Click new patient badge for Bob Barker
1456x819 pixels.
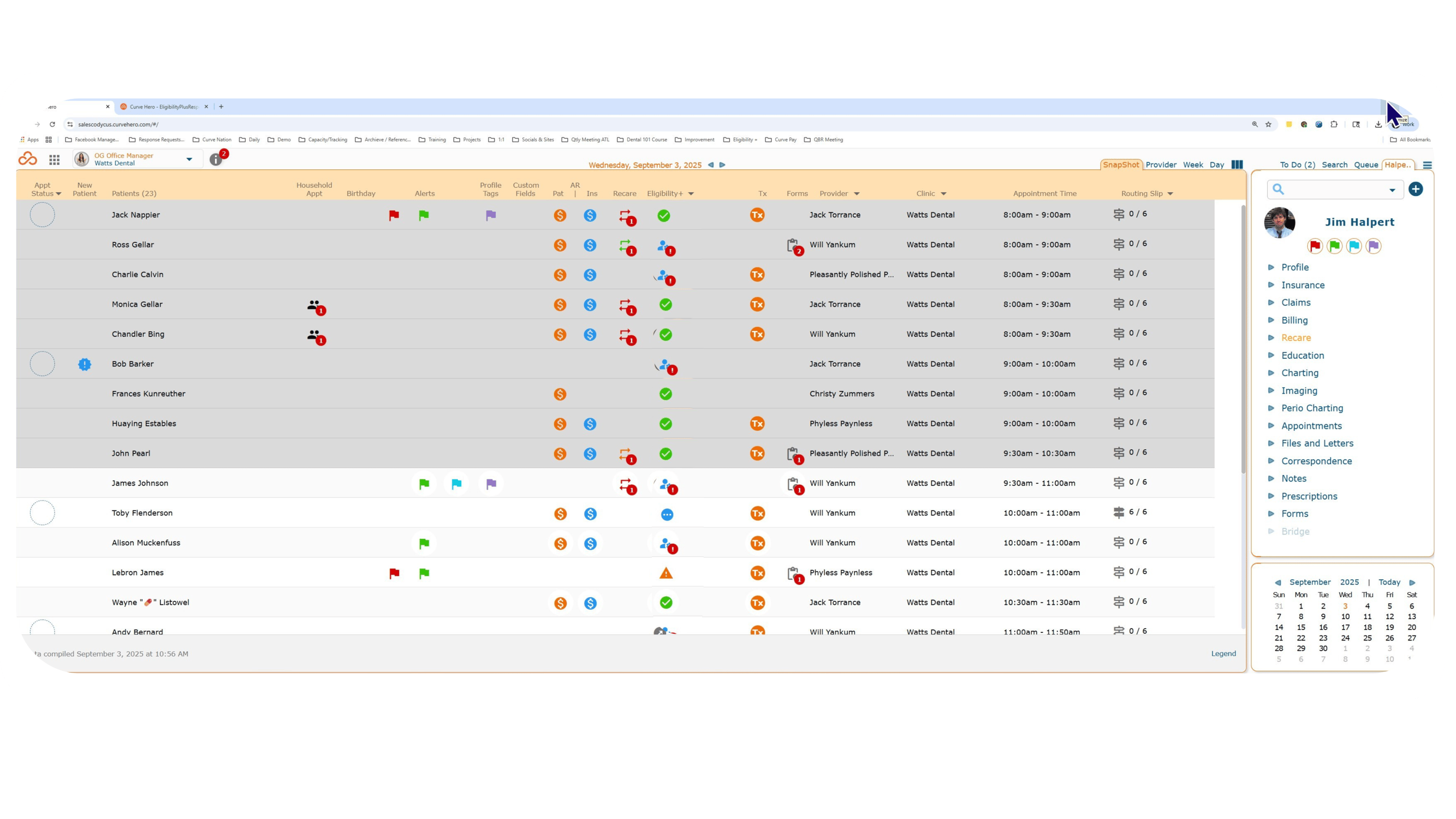[85, 364]
